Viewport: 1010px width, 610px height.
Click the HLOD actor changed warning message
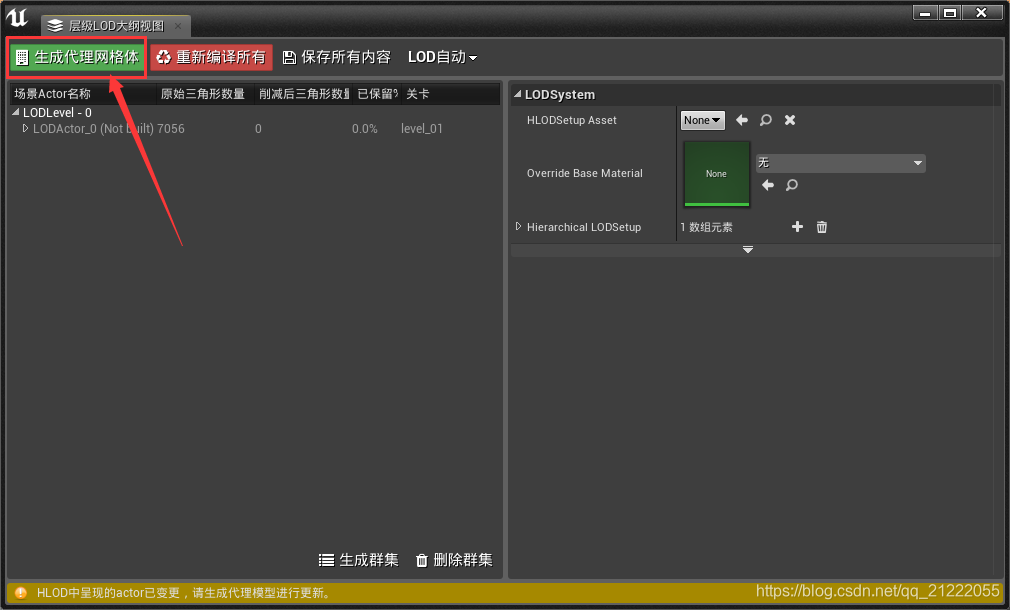coord(184,593)
